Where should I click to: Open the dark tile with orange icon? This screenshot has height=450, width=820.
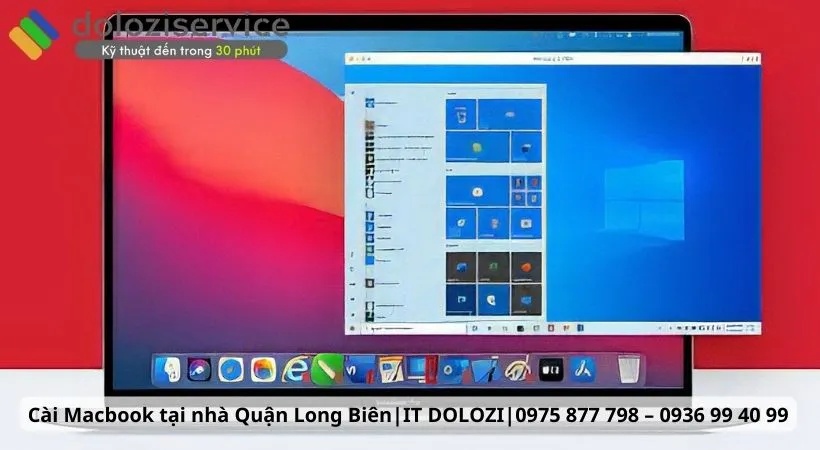tap(526, 267)
